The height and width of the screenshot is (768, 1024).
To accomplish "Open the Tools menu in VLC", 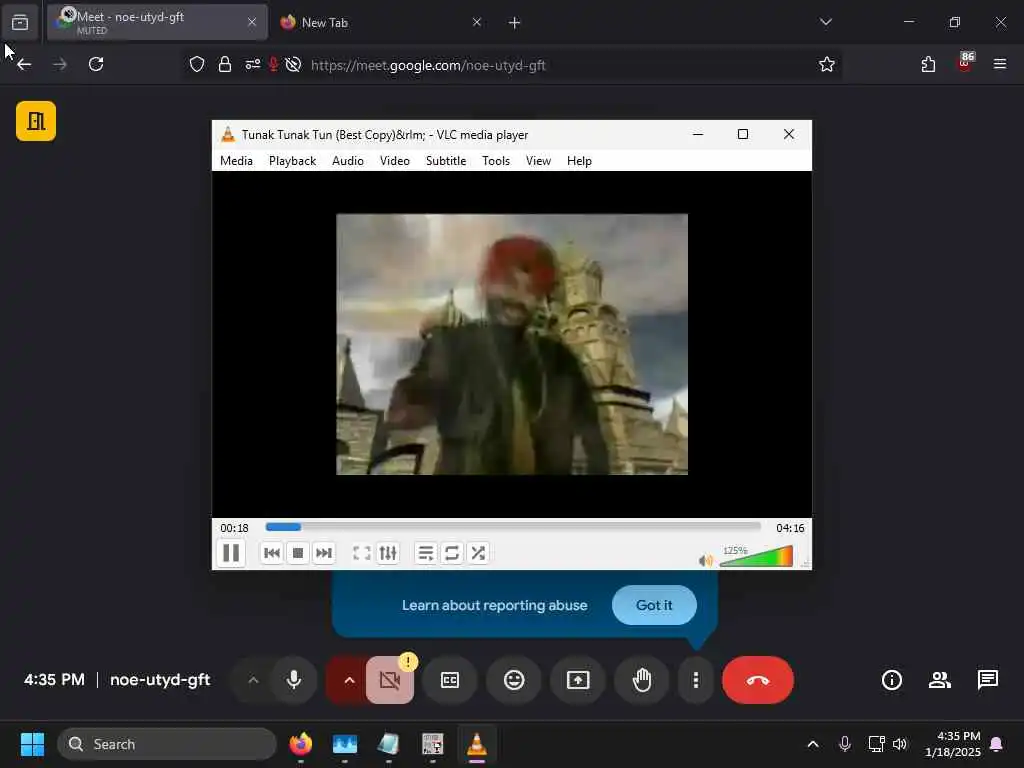I will (x=496, y=161).
